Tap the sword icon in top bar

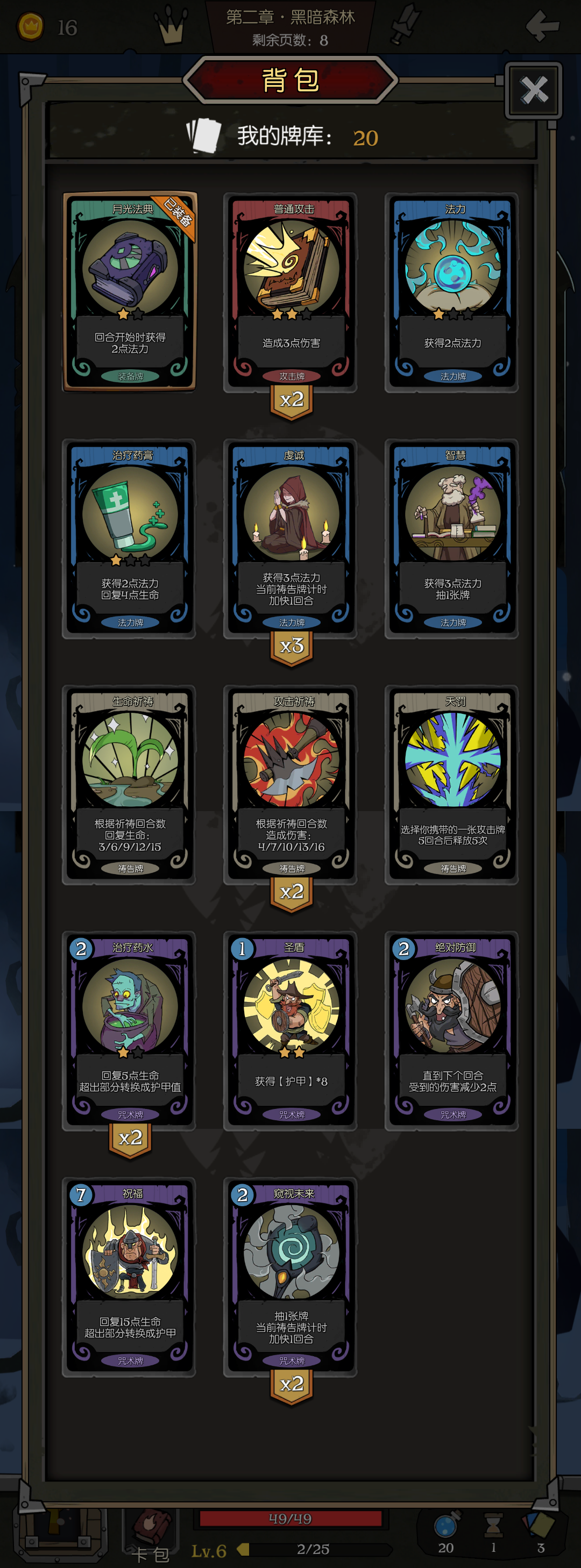tap(405, 24)
